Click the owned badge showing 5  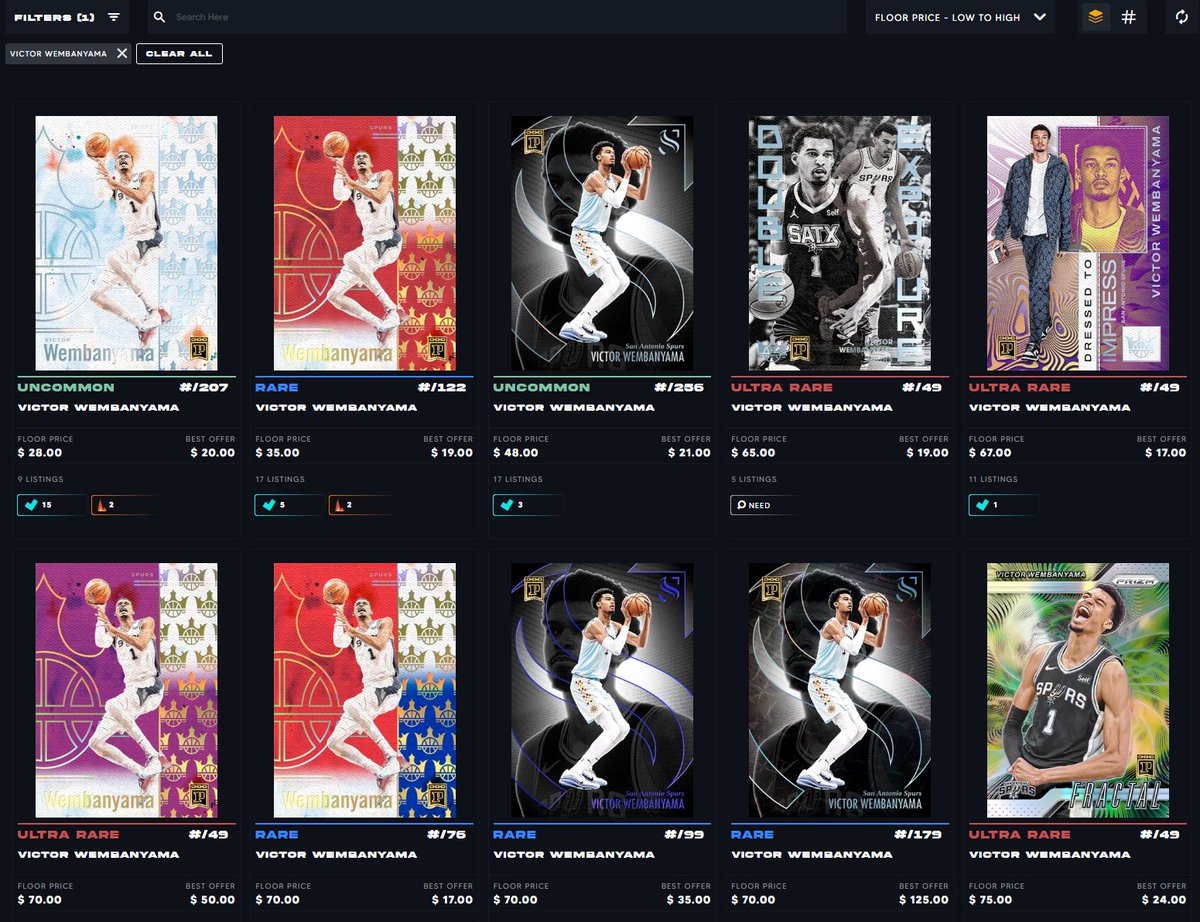288,505
